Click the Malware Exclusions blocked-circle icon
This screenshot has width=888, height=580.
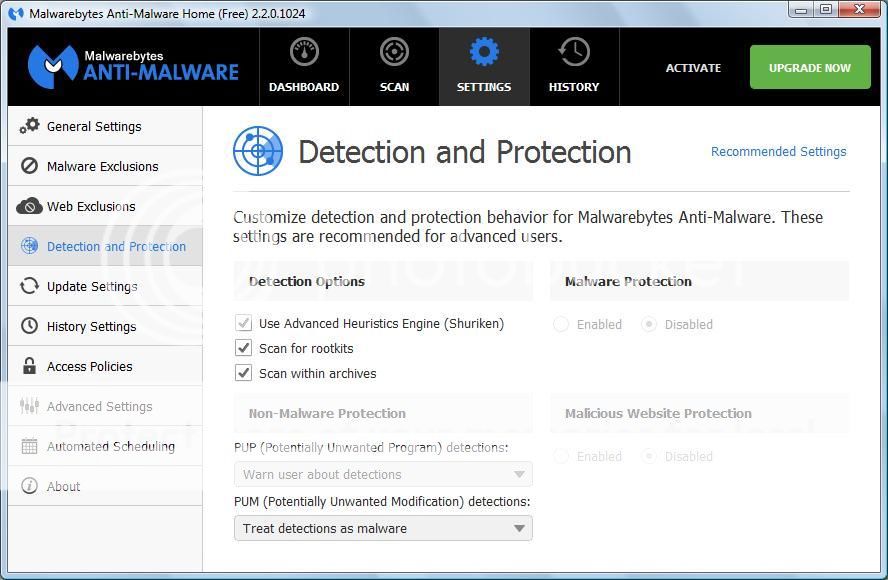coord(30,166)
